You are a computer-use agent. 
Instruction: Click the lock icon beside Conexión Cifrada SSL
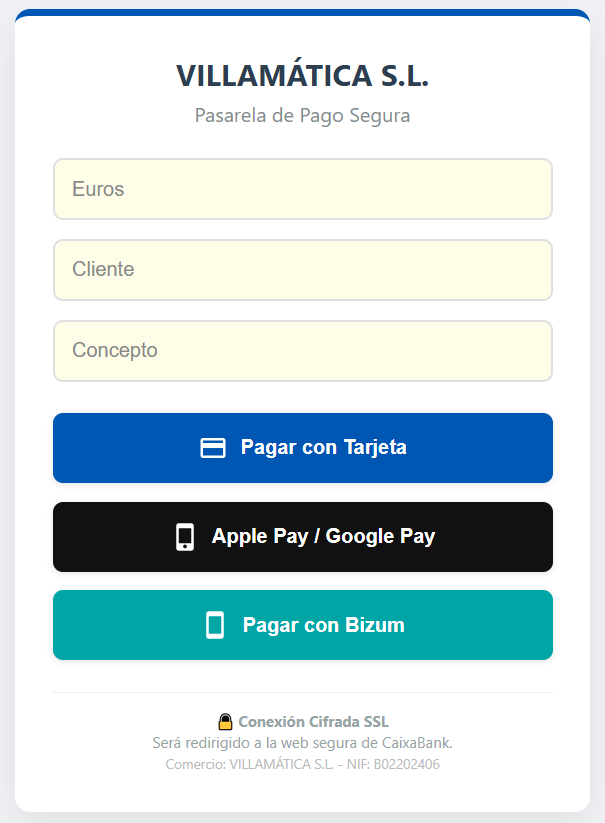pyautogui.click(x=226, y=720)
